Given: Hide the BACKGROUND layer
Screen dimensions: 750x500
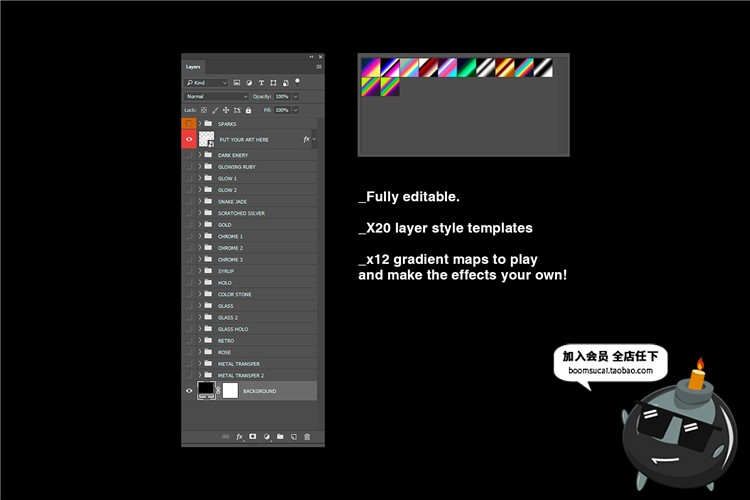Looking at the screenshot, I should 189,391.
